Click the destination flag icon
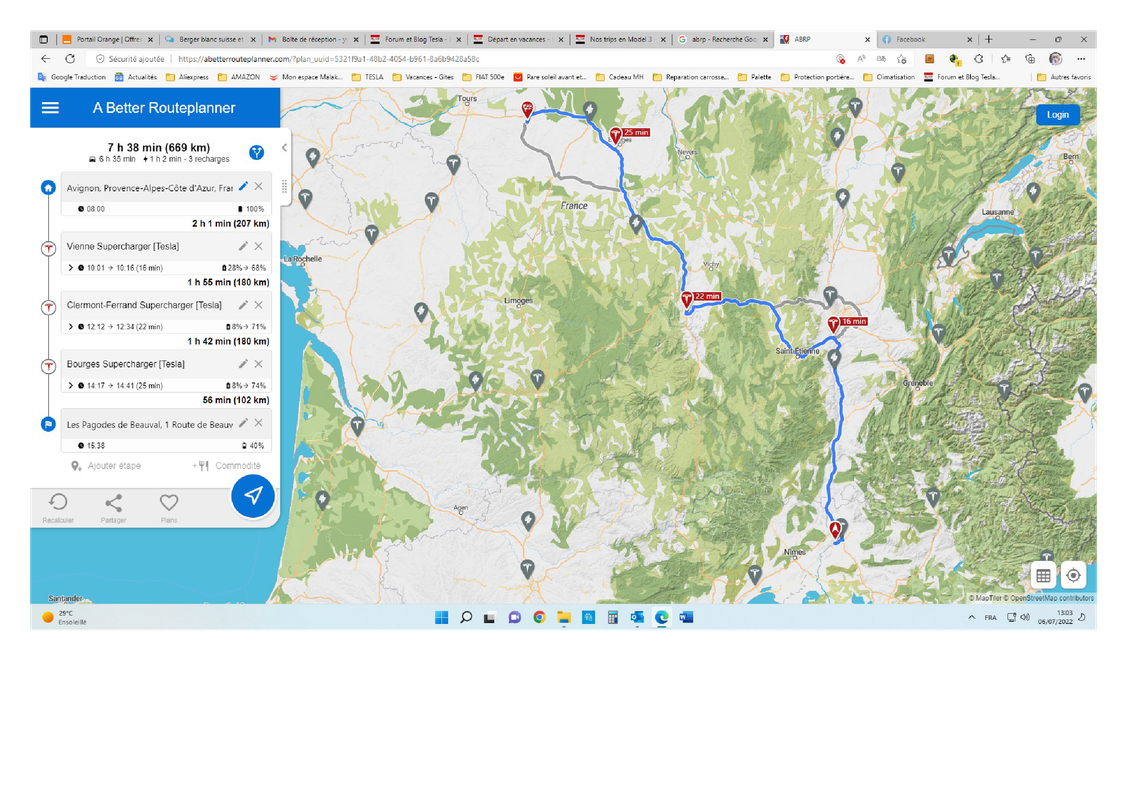Viewport: 1131px width, 800px height. (48, 424)
